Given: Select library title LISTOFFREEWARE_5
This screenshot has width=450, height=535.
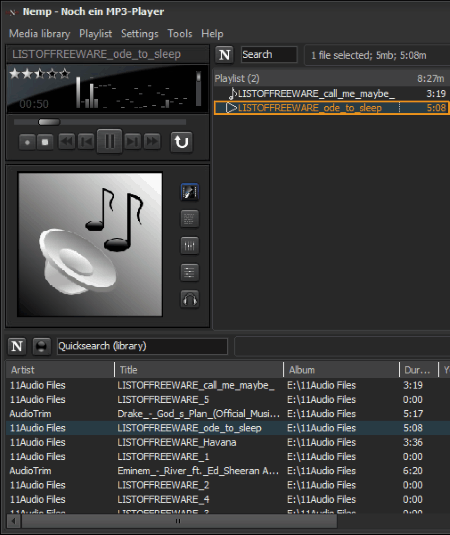Looking at the screenshot, I should (x=163, y=400).
